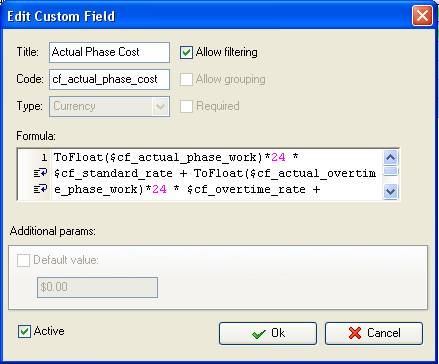Click the second line-wrap icon in formula gutter
Image resolution: width=439 pixels, height=364 pixels.
click(40, 189)
